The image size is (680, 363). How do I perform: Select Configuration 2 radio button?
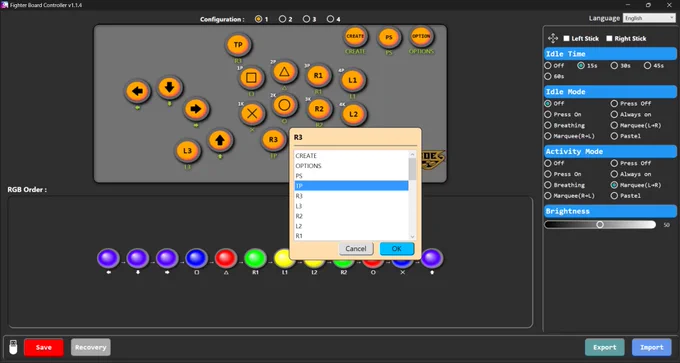(282, 19)
